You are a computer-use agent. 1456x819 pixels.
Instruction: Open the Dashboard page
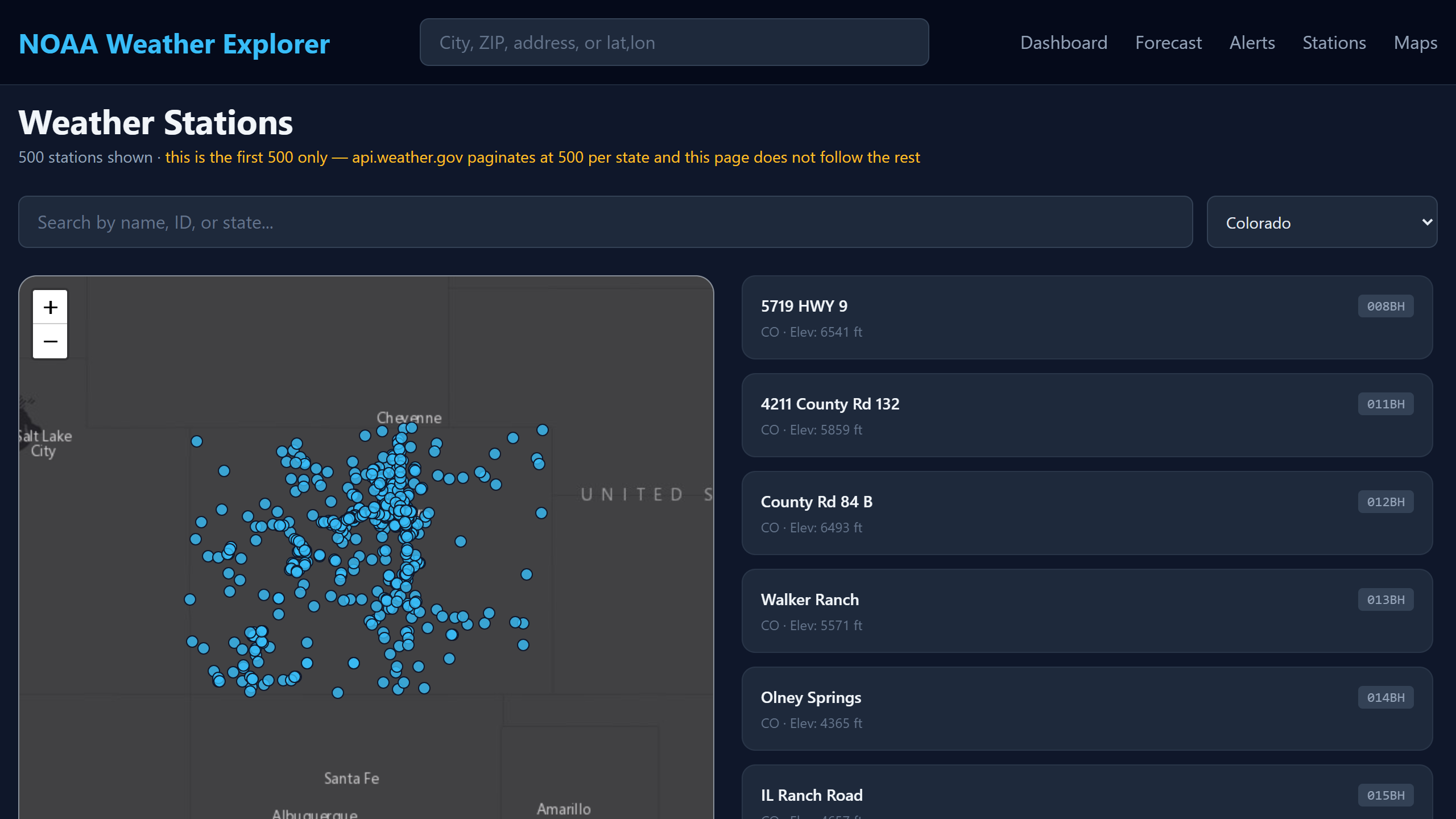(x=1064, y=43)
